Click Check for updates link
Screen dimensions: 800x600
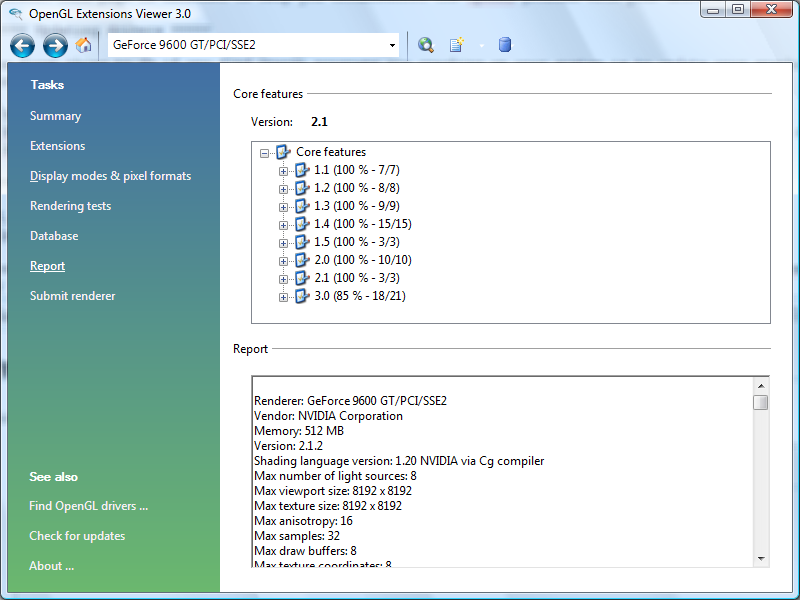pyautogui.click(x=77, y=536)
